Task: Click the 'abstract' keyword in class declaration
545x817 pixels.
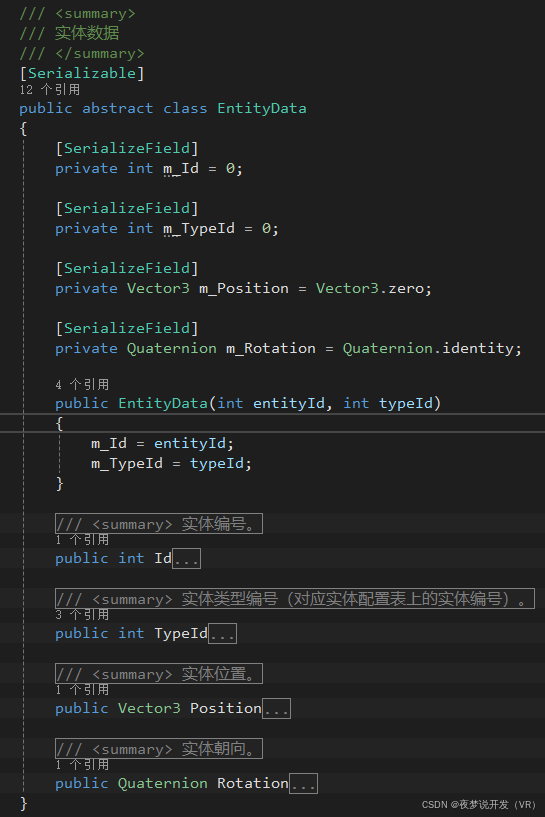Action: (118, 108)
